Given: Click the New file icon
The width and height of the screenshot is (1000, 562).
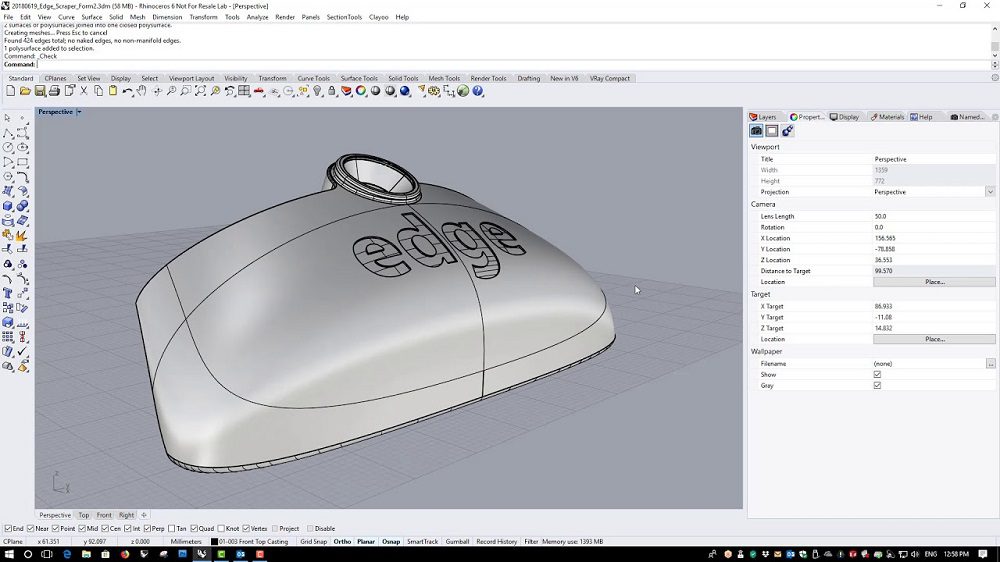Looking at the screenshot, I should click(10, 91).
